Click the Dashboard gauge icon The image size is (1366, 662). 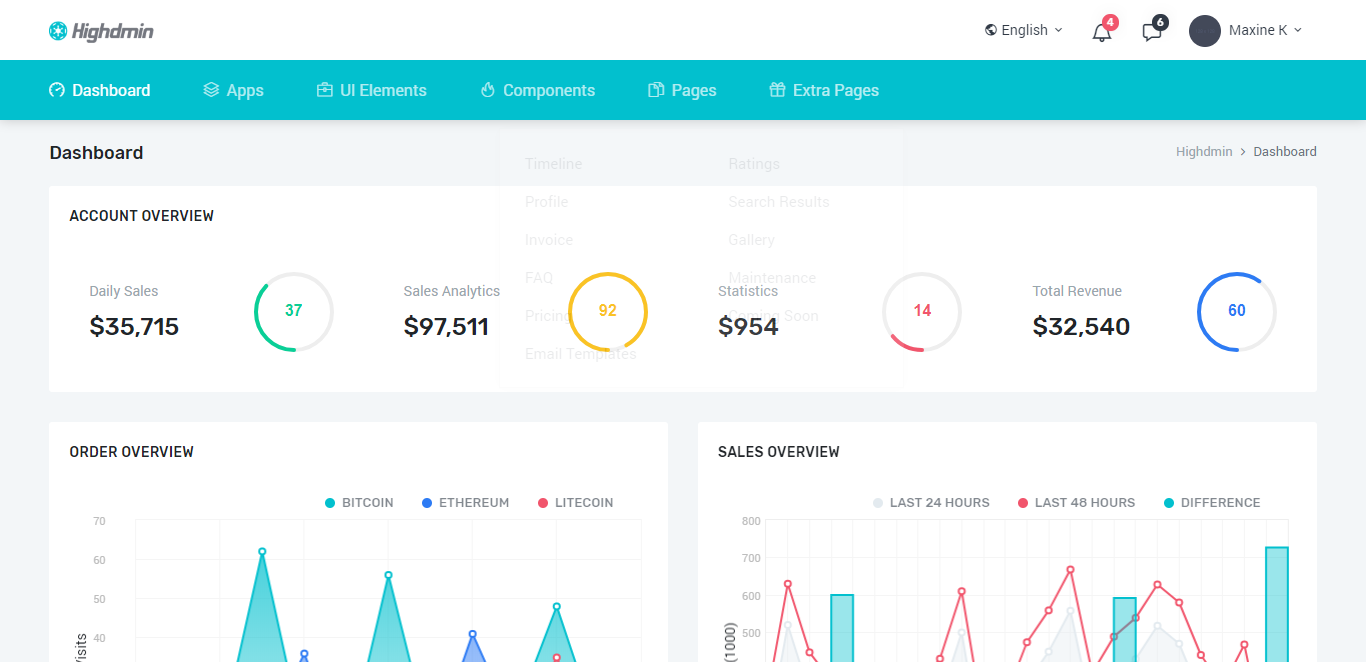click(x=57, y=90)
